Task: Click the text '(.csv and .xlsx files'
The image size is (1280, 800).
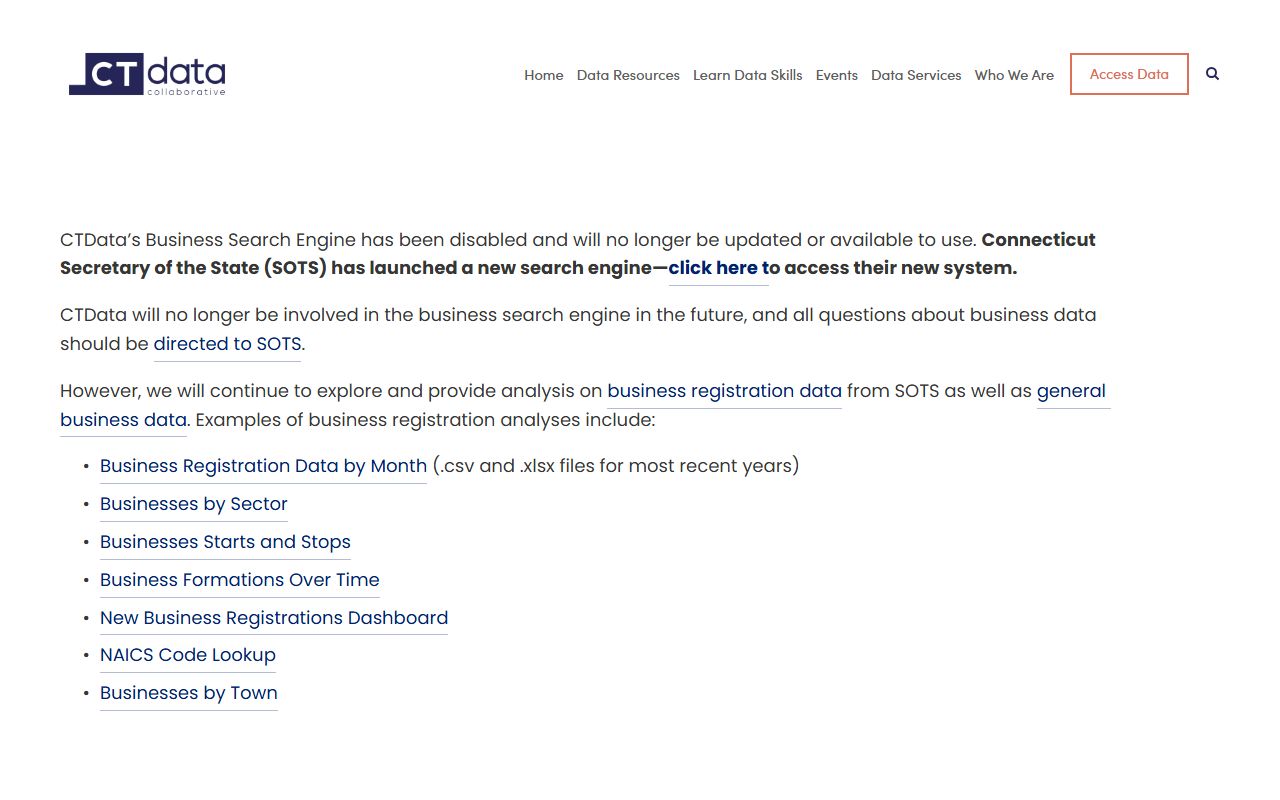Action: pos(513,466)
